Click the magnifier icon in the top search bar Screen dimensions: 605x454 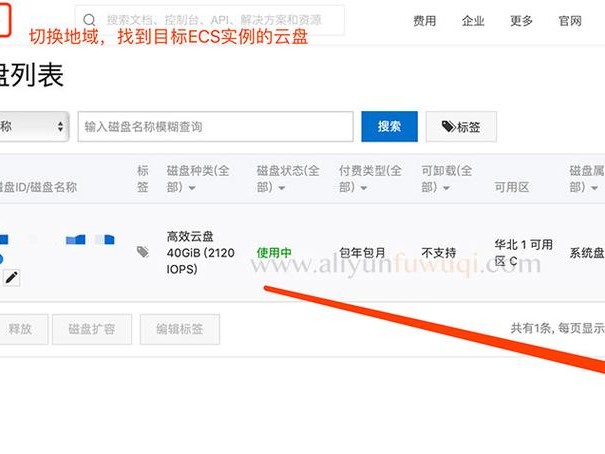point(89,20)
